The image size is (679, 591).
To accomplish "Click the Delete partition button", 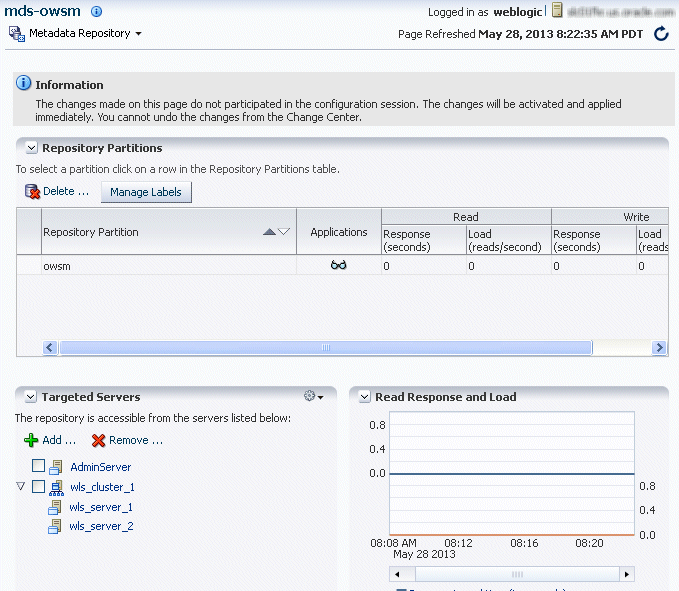I will click(57, 191).
